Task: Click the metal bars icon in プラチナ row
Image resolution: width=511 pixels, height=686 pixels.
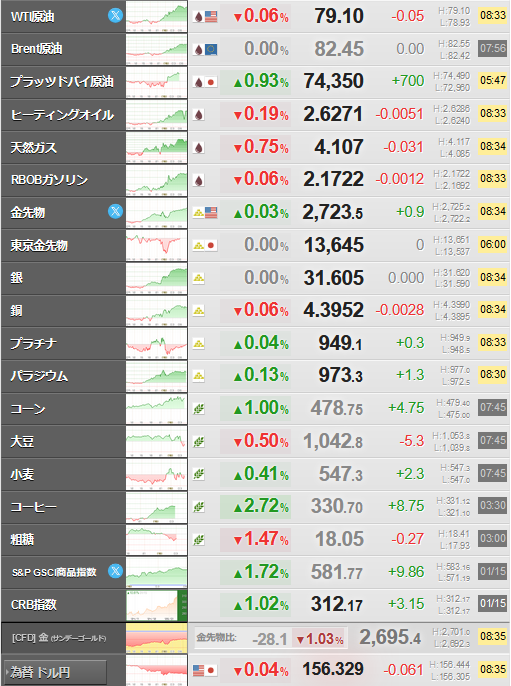Action: coord(199,344)
